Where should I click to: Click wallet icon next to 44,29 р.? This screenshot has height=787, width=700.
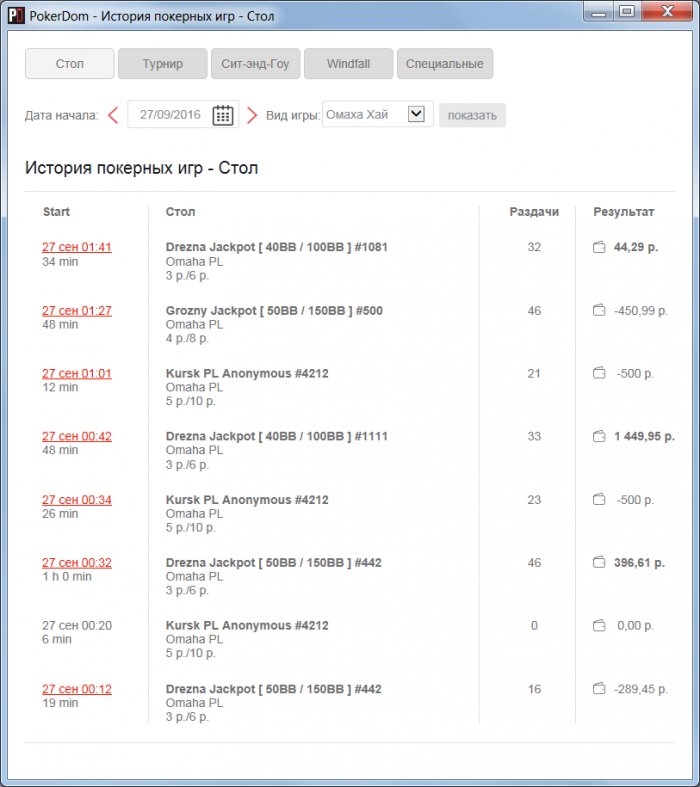(599, 247)
